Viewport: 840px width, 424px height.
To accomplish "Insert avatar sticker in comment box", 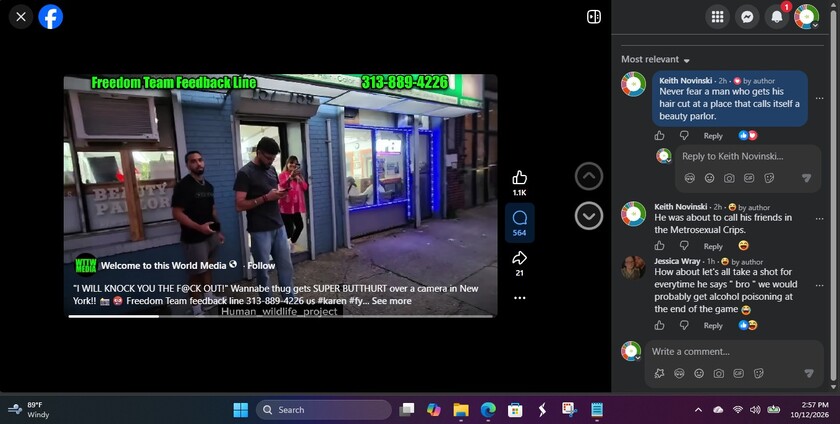I will point(679,374).
